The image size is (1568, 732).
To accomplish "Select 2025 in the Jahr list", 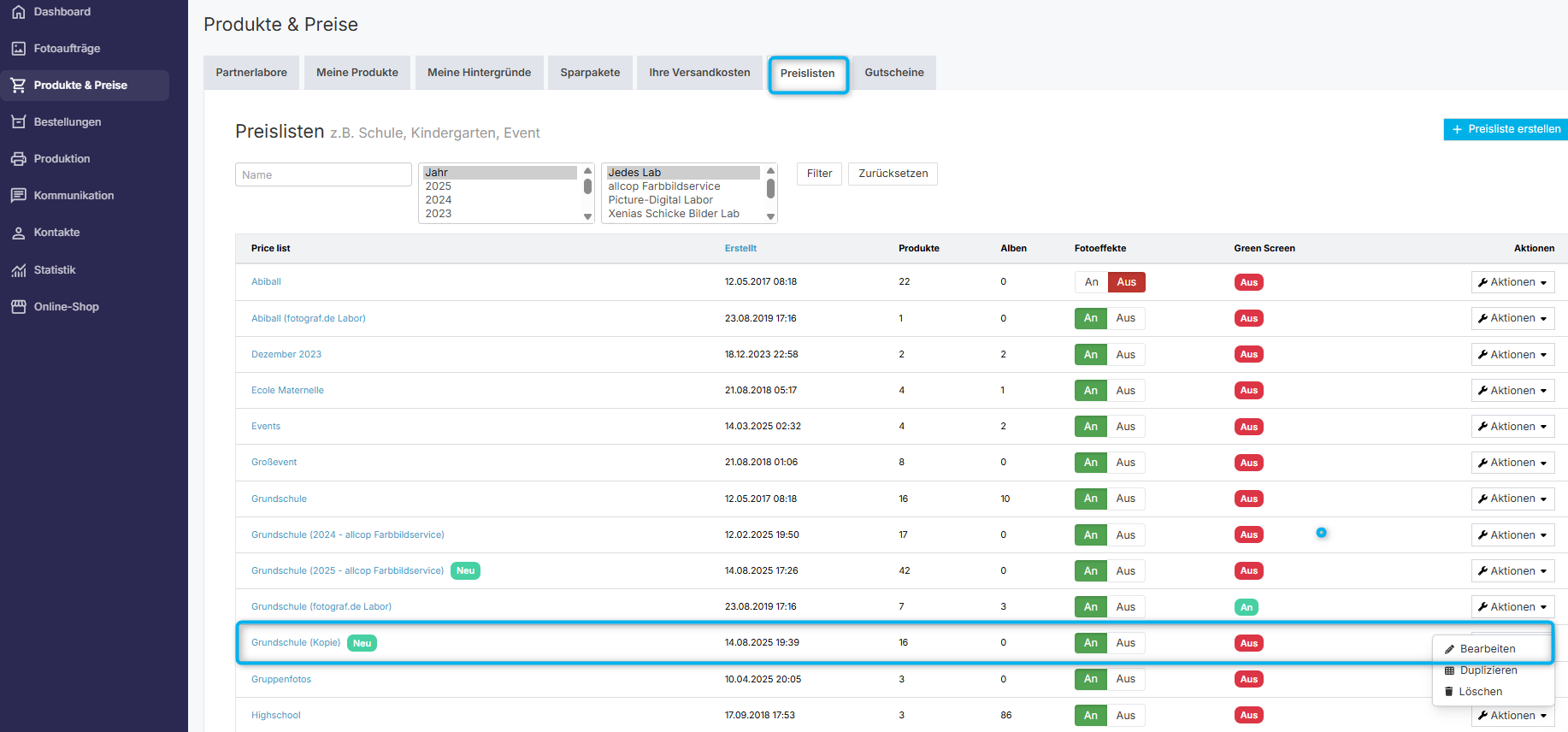I will click(500, 186).
